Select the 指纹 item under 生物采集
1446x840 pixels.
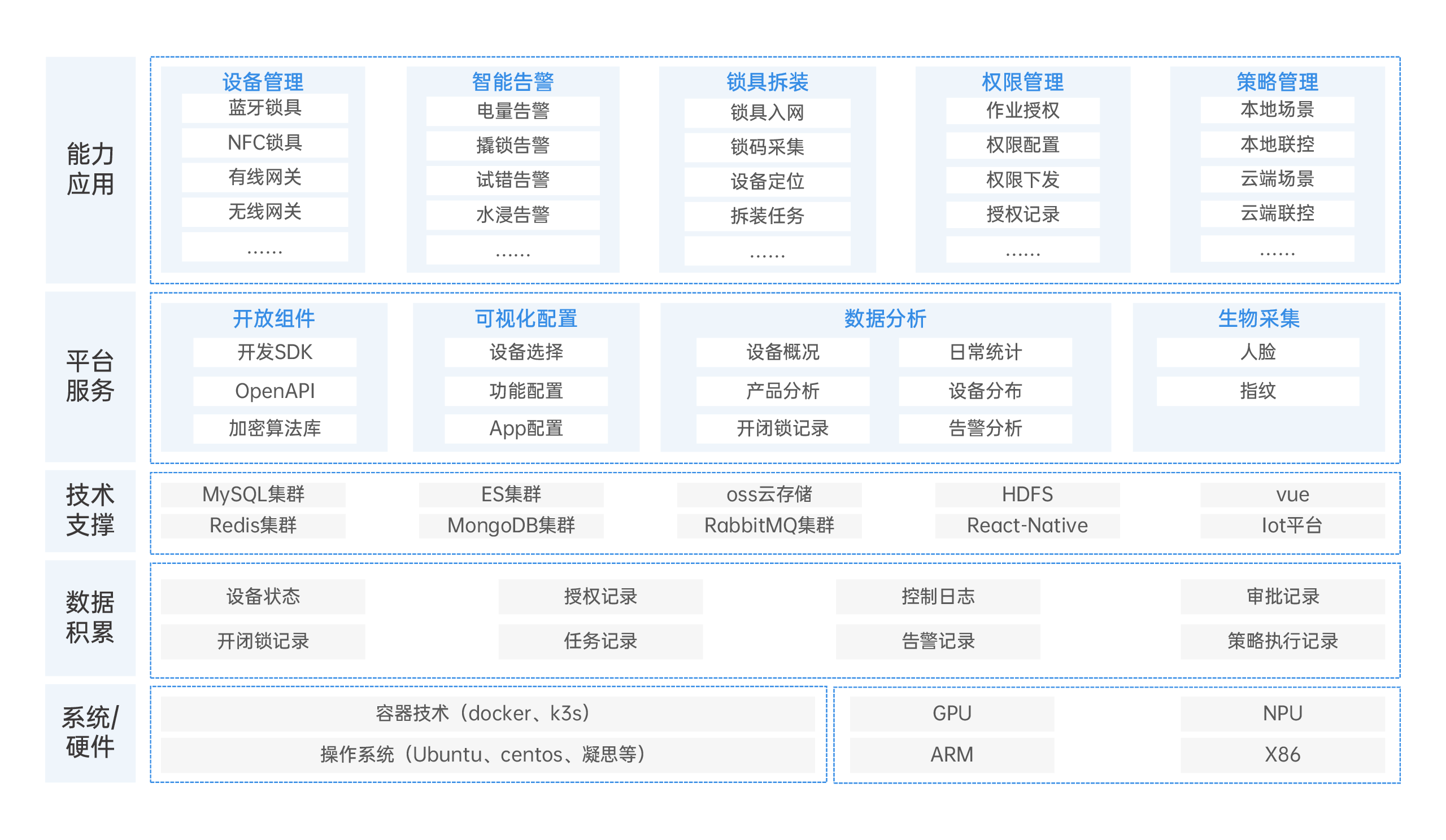pyautogui.click(x=1257, y=391)
